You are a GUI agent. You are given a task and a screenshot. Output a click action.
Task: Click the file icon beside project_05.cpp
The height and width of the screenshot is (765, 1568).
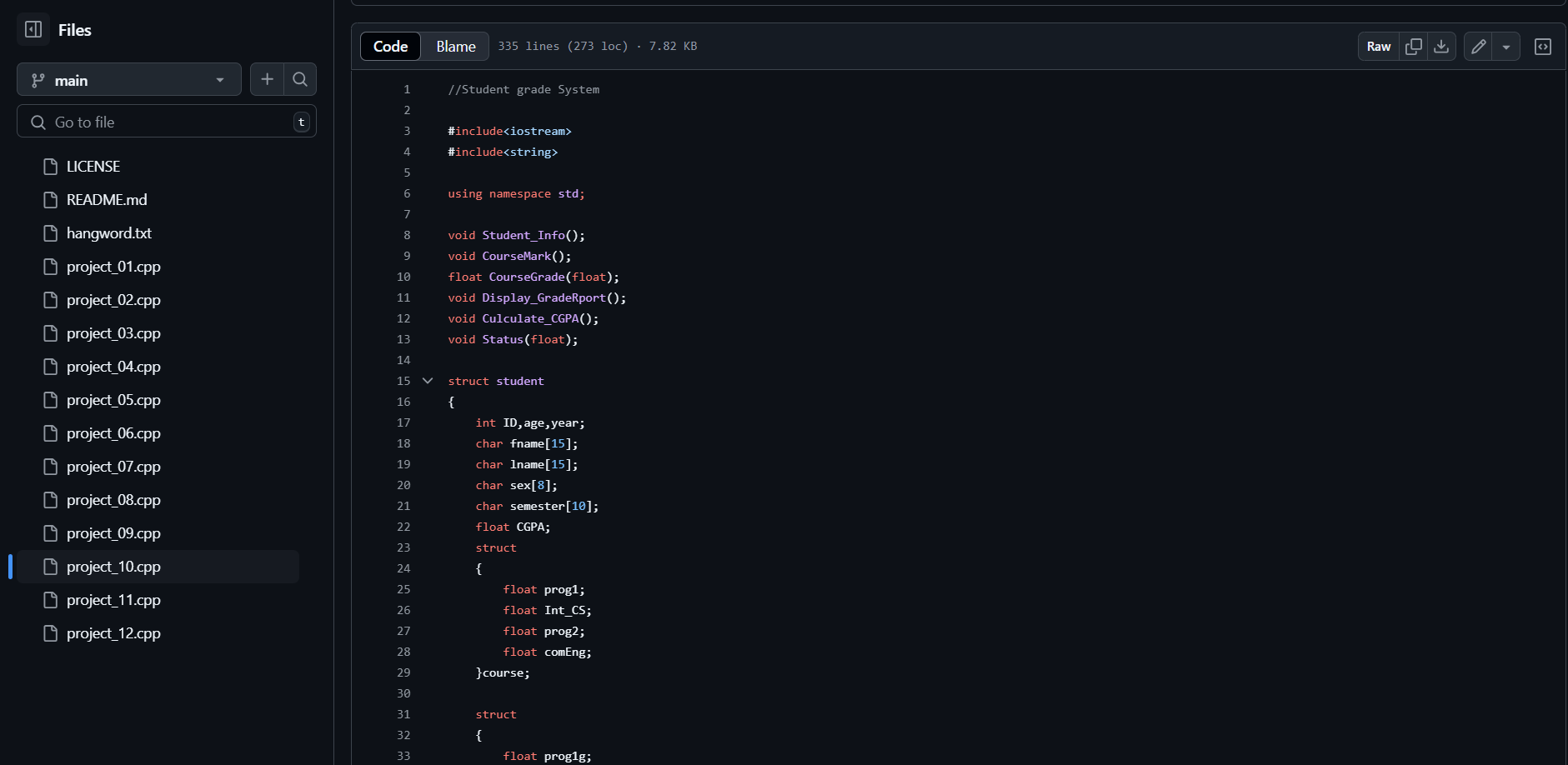[x=50, y=400]
